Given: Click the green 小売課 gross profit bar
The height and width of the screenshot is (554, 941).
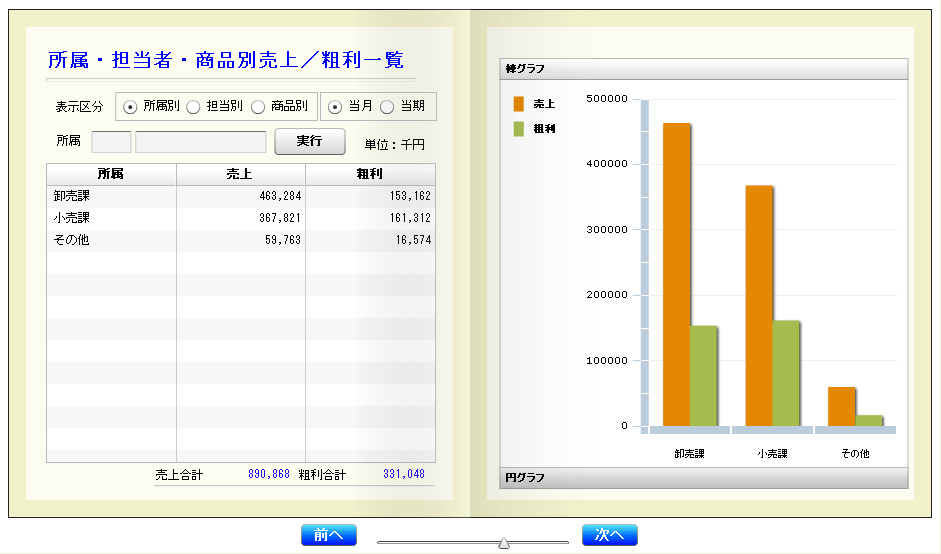Looking at the screenshot, I should (x=786, y=373).
